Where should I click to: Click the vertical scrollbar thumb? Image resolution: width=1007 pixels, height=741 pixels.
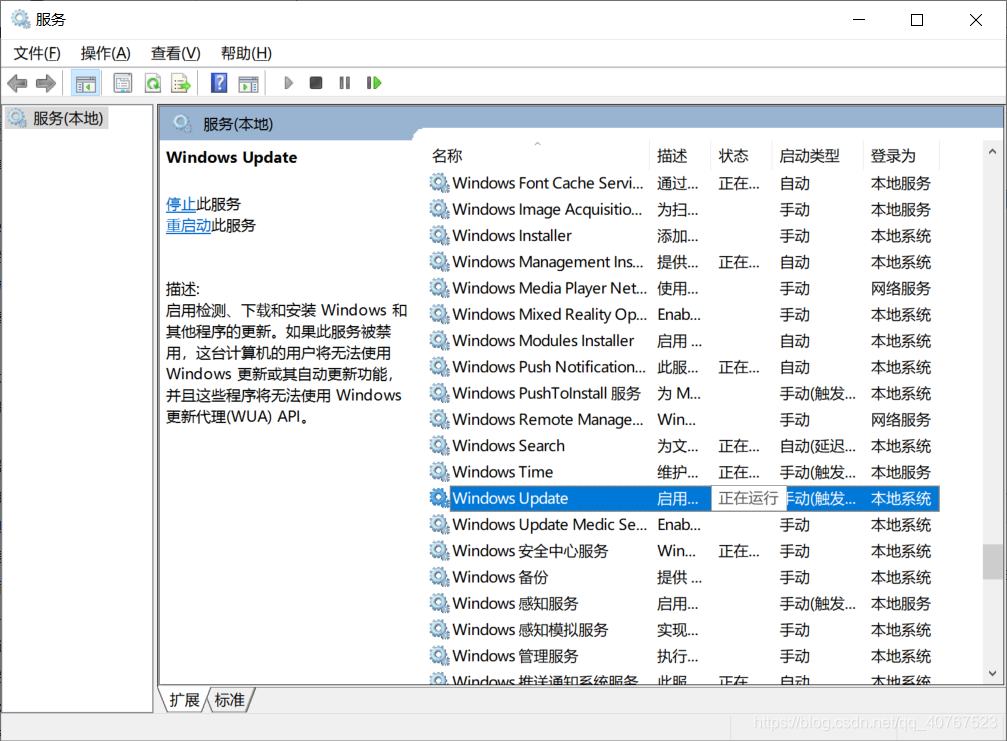[x=993, y=562]
